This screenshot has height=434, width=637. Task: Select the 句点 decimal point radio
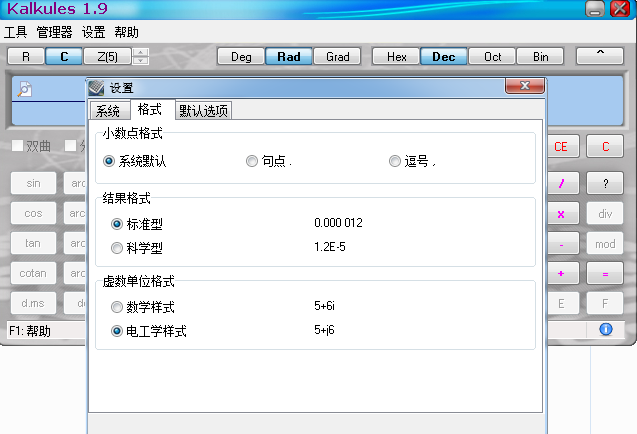tap(252, 161)
